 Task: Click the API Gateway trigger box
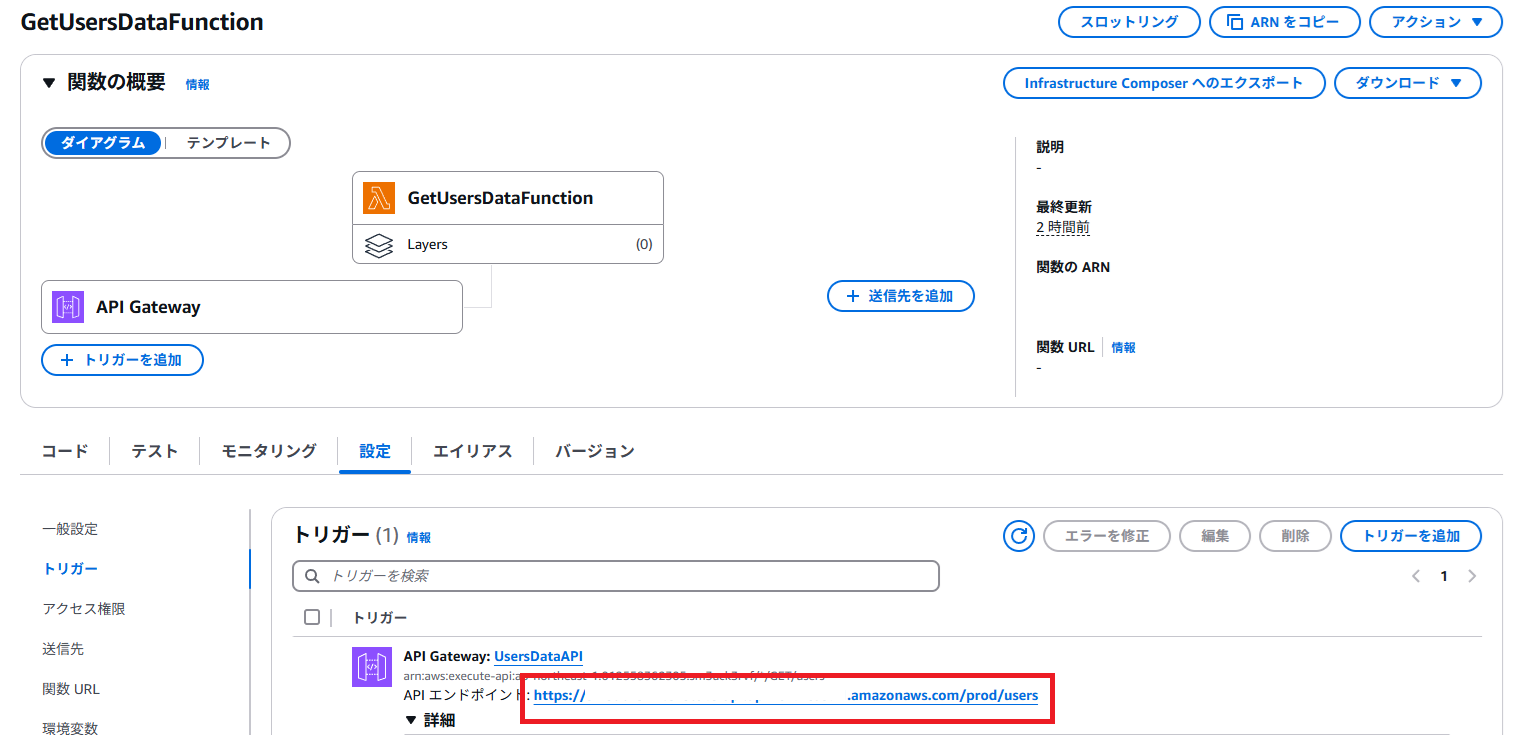tap(252, 307)
